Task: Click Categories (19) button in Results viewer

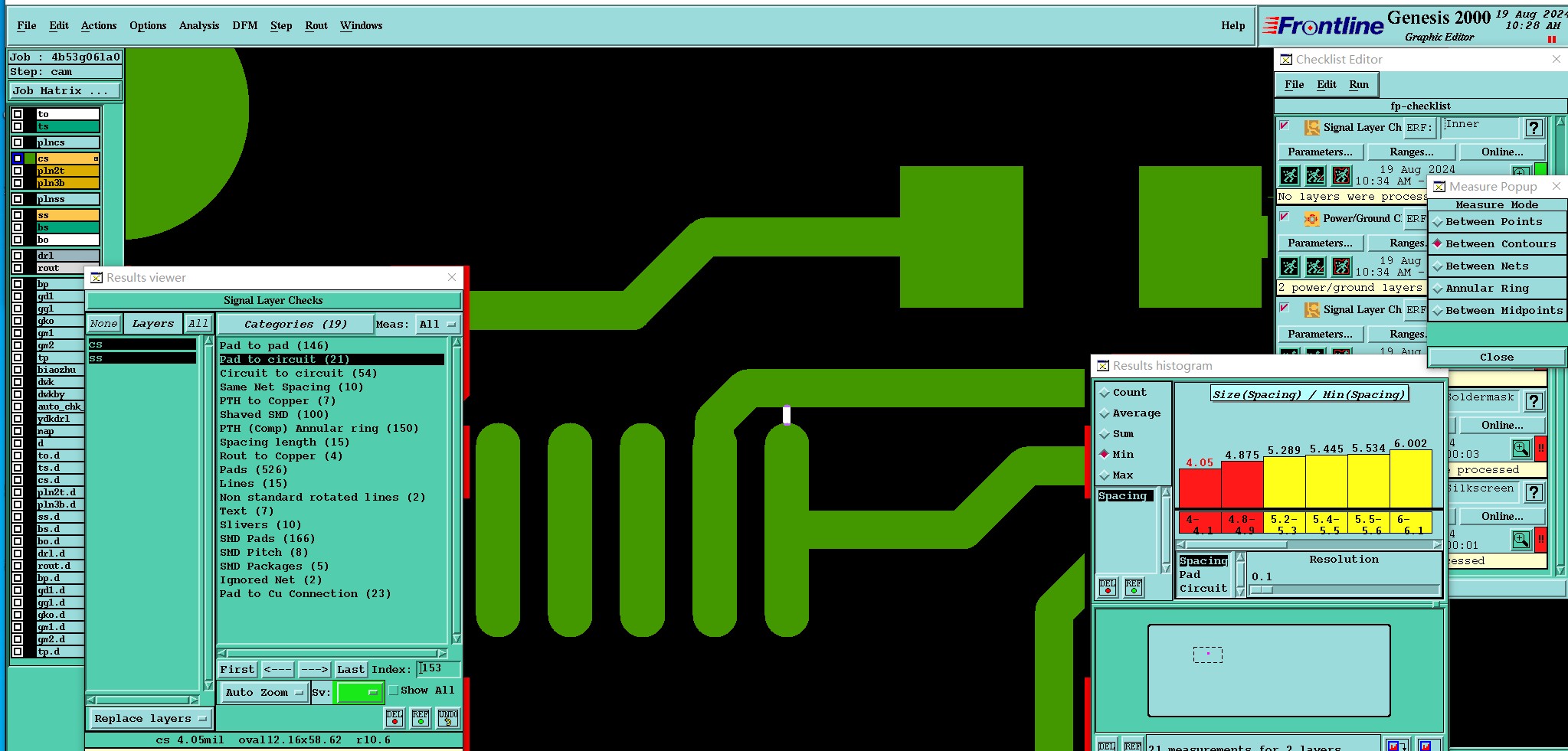Action: pos(296,325)
